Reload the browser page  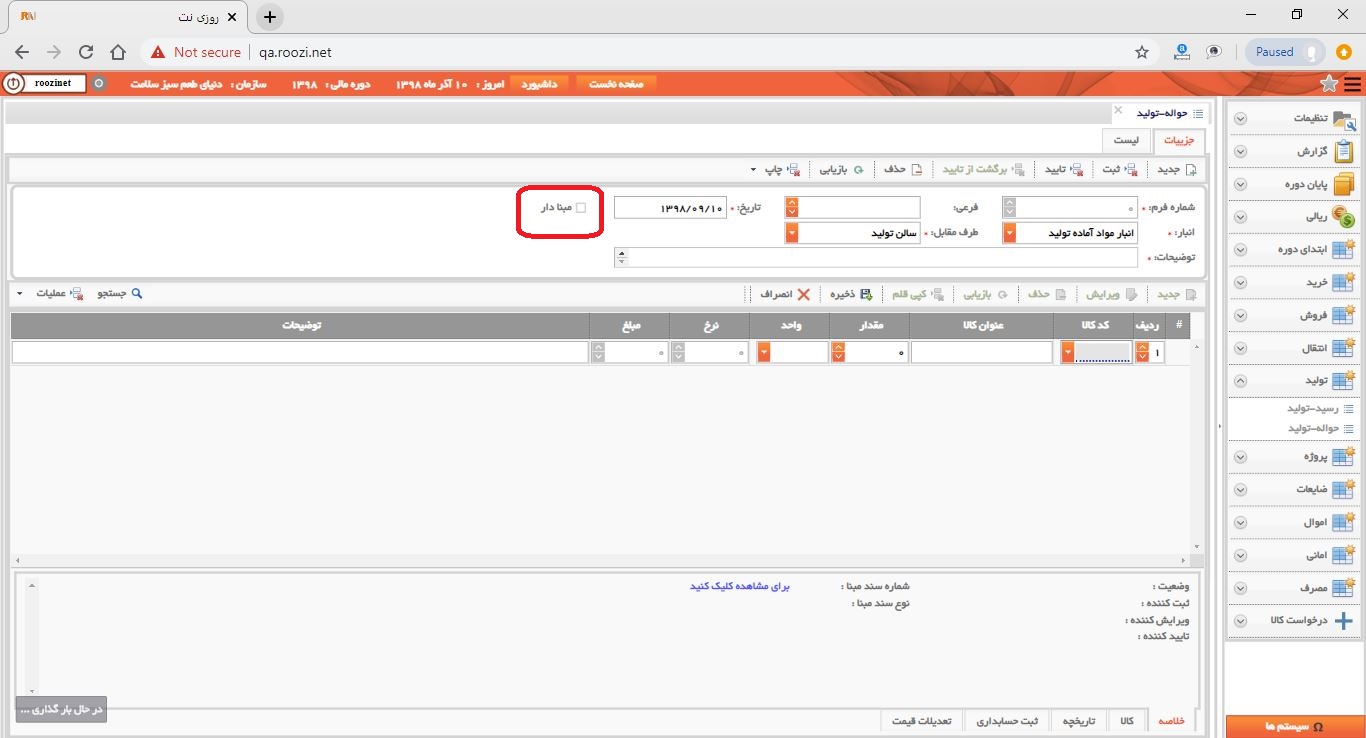[x=86, y=52]
